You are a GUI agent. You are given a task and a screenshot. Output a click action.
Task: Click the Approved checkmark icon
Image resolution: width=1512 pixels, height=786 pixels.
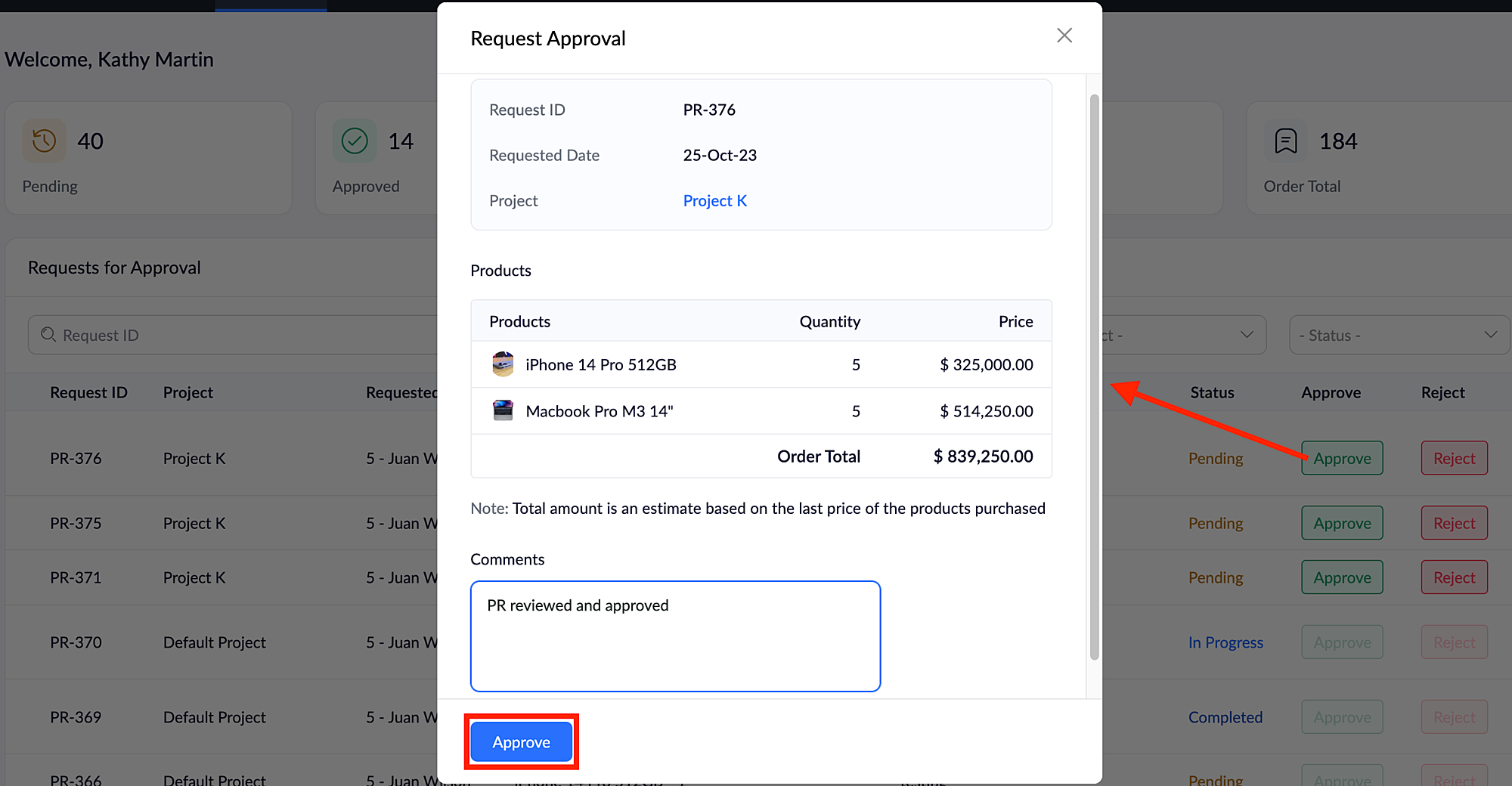point(355,141)
